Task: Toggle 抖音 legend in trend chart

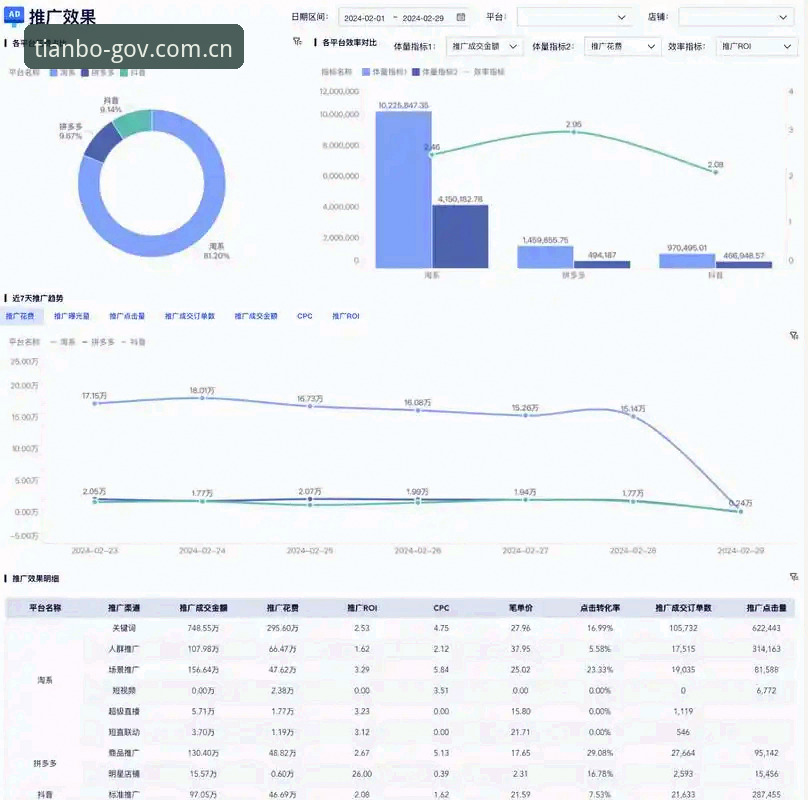Action: (x=133, y=342)
